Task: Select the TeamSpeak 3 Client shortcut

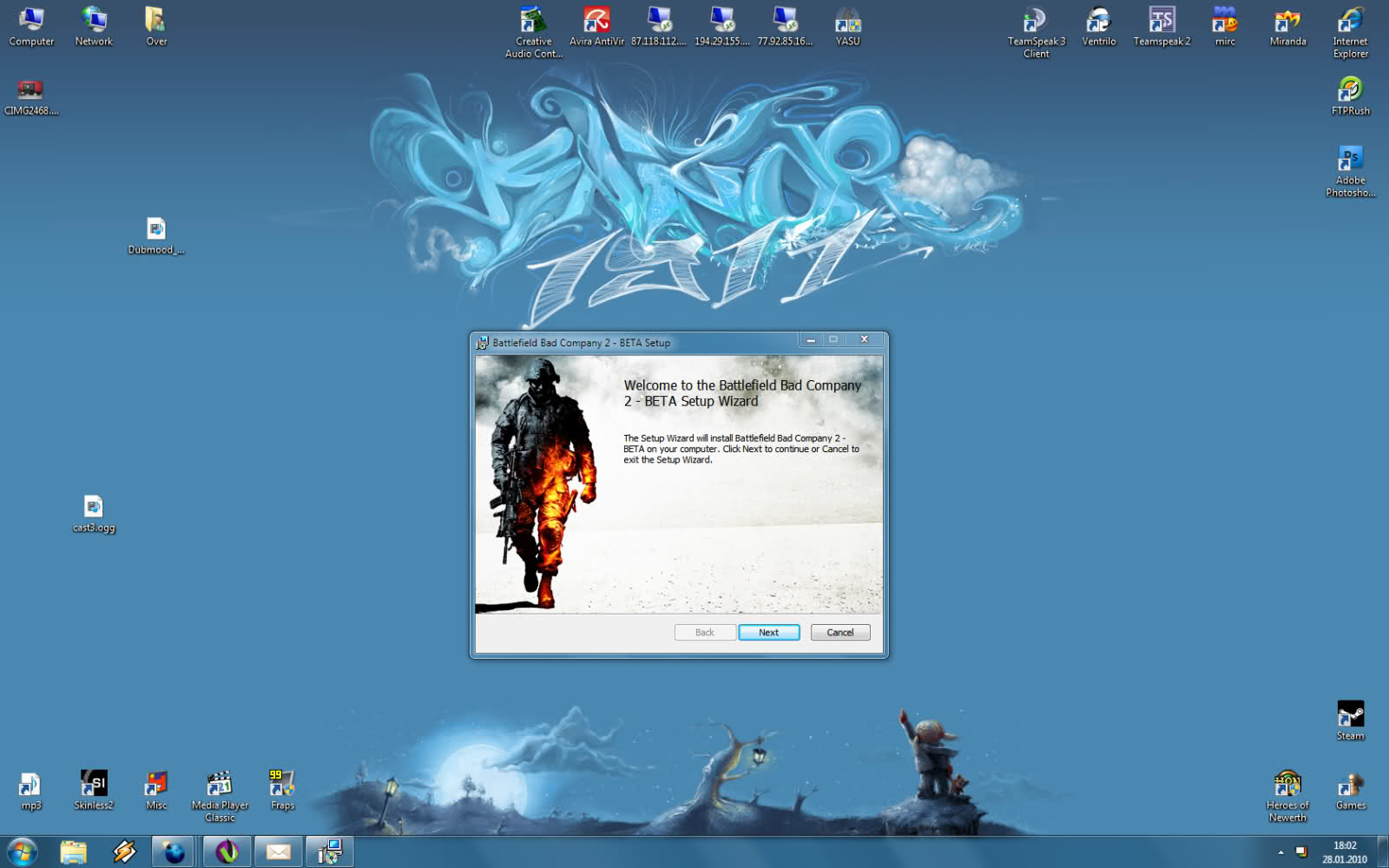Action: tap(1036, 32)
